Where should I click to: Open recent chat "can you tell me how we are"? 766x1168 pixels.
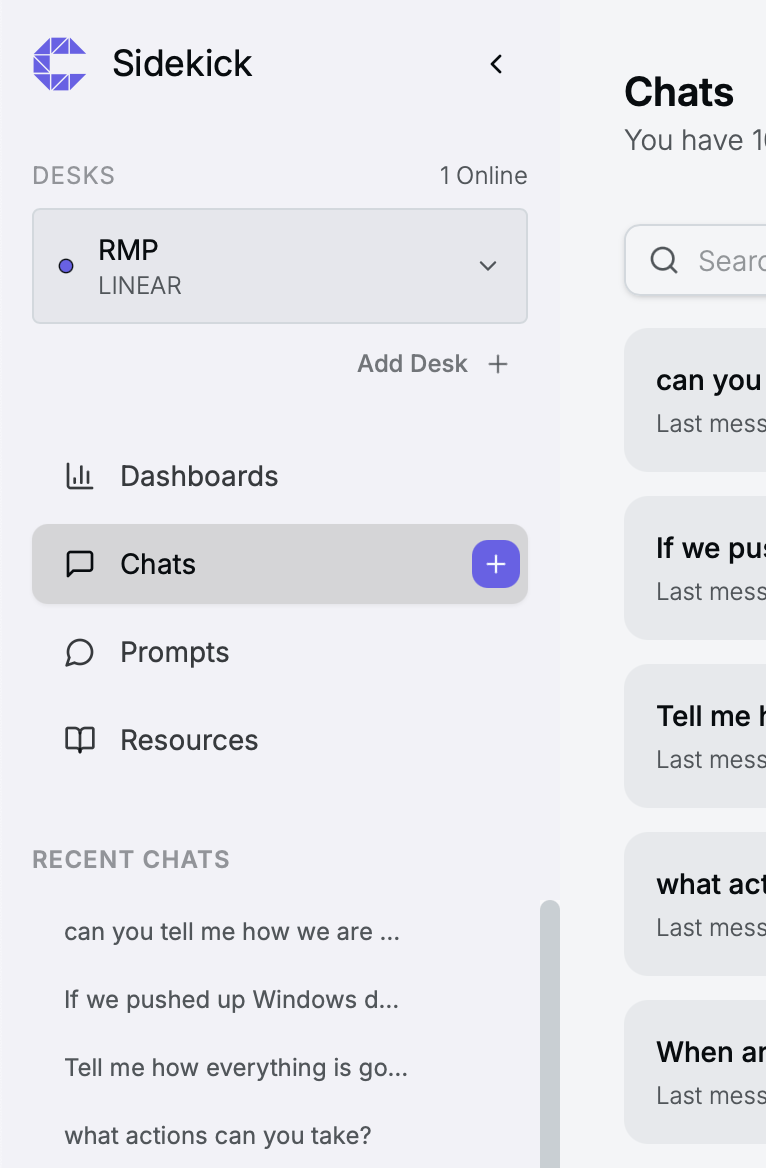tap(232, 932)
